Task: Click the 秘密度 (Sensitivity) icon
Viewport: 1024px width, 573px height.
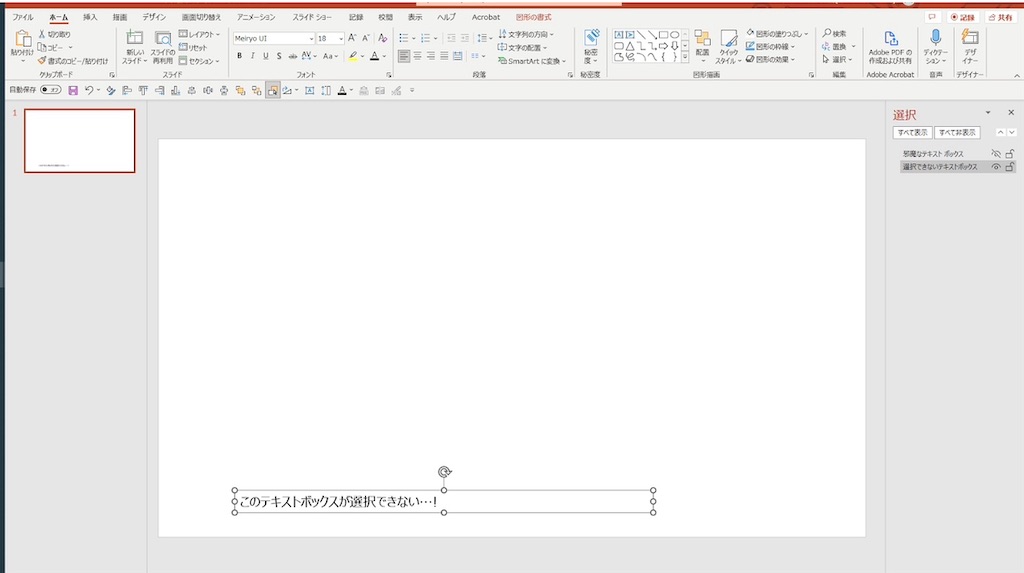Action: (x=592, y=38)
